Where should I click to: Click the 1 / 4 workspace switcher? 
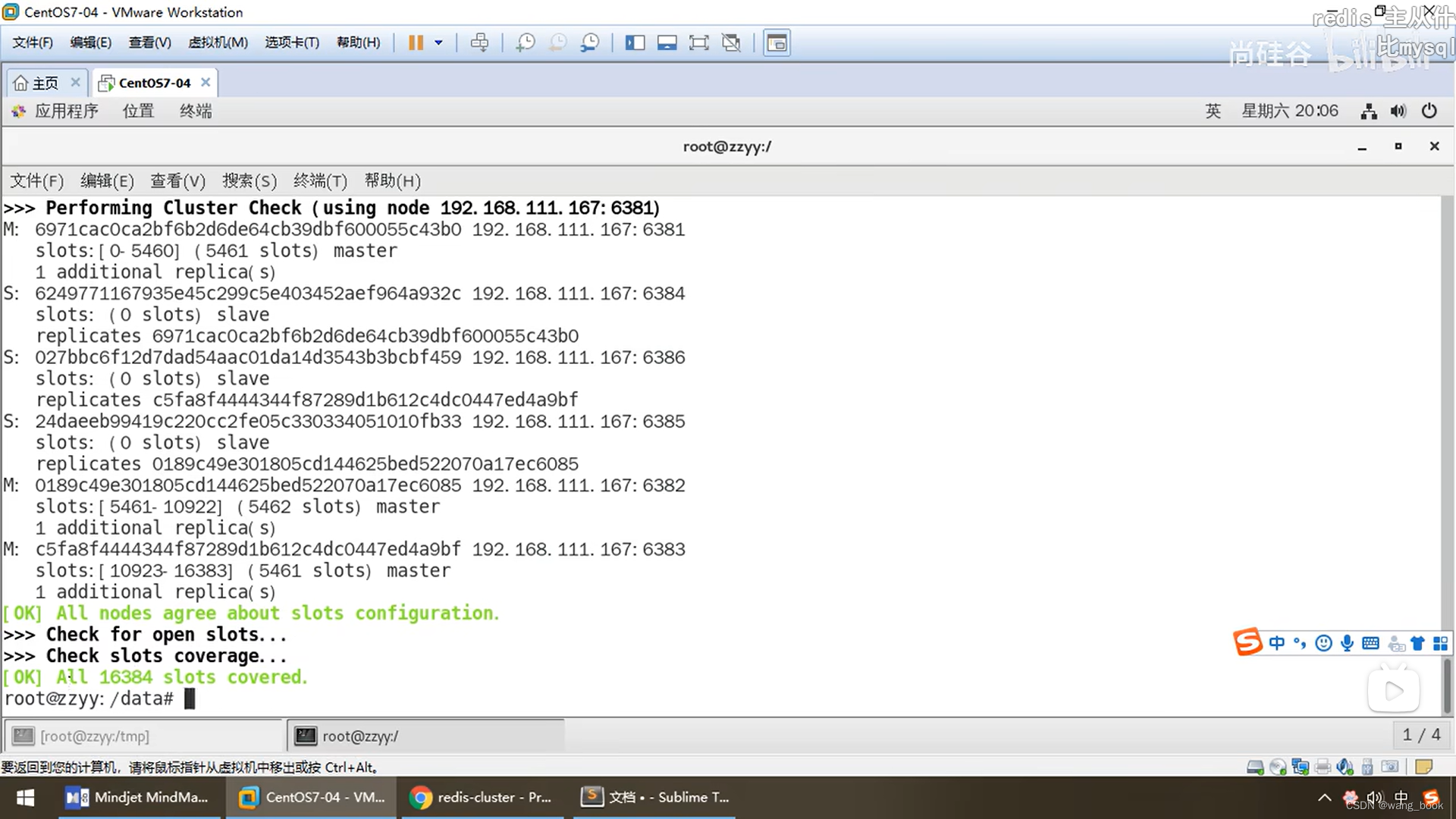click(1420, 735)
